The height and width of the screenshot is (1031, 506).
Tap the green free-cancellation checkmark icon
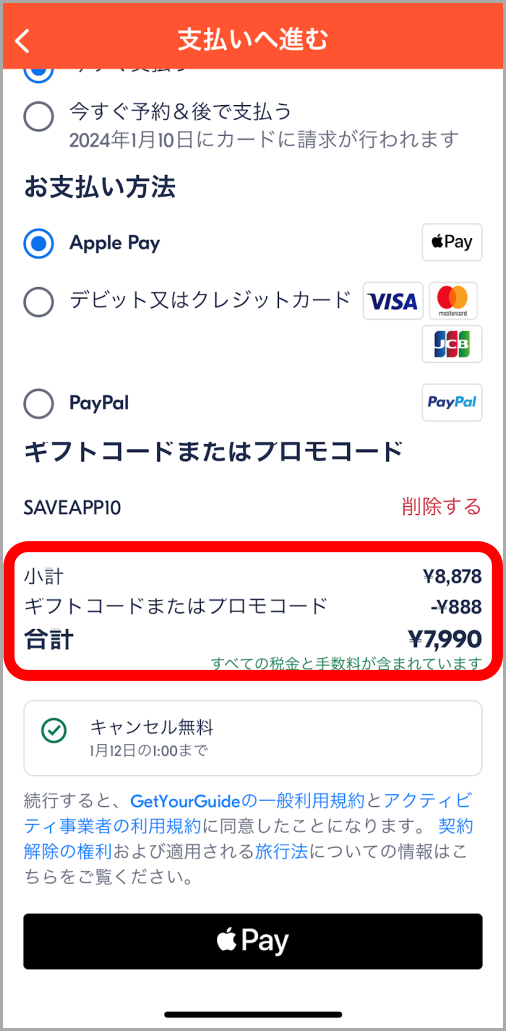point(53,730)
